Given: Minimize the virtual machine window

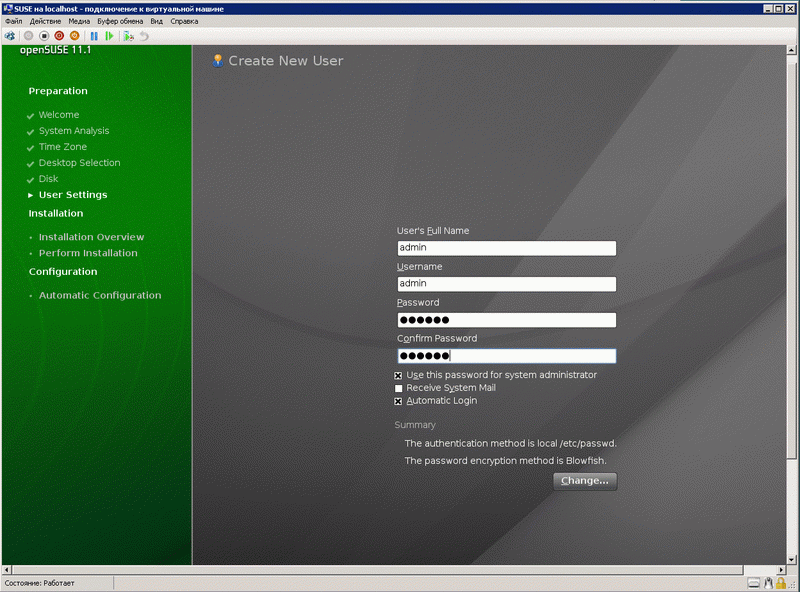Looking at the screenshot, I should 768,9.
